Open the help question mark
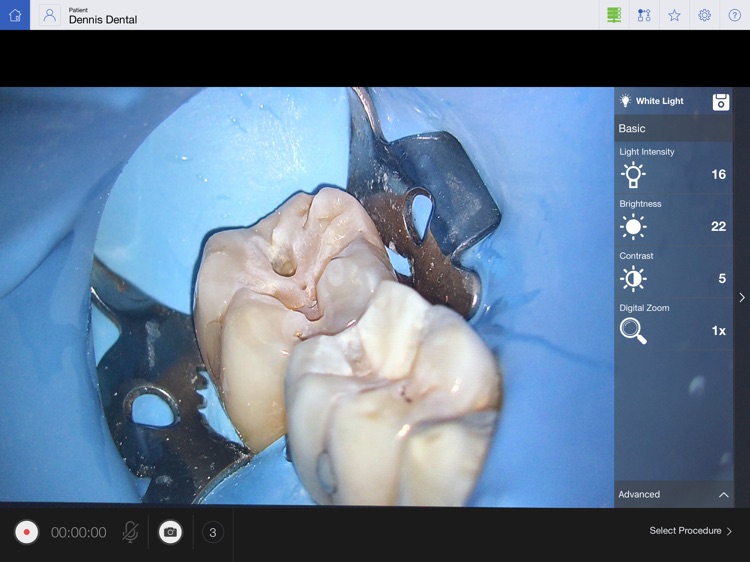 coord(735,15)
